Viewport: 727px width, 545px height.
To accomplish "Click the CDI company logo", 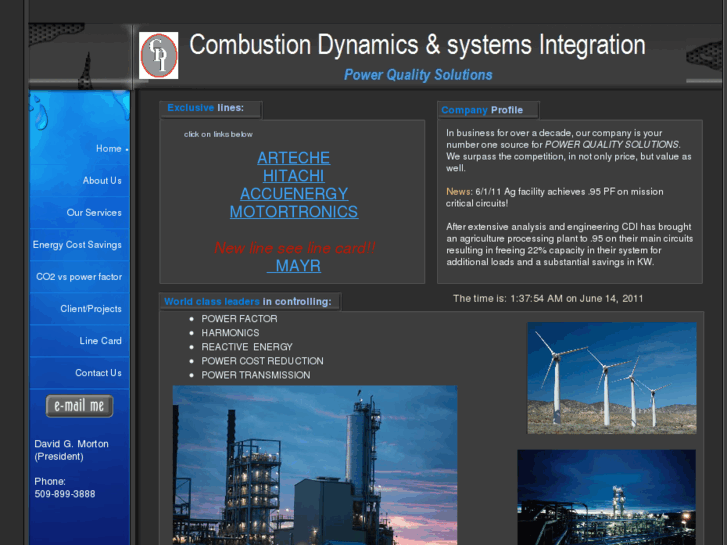I will click(x=159, y=55).
